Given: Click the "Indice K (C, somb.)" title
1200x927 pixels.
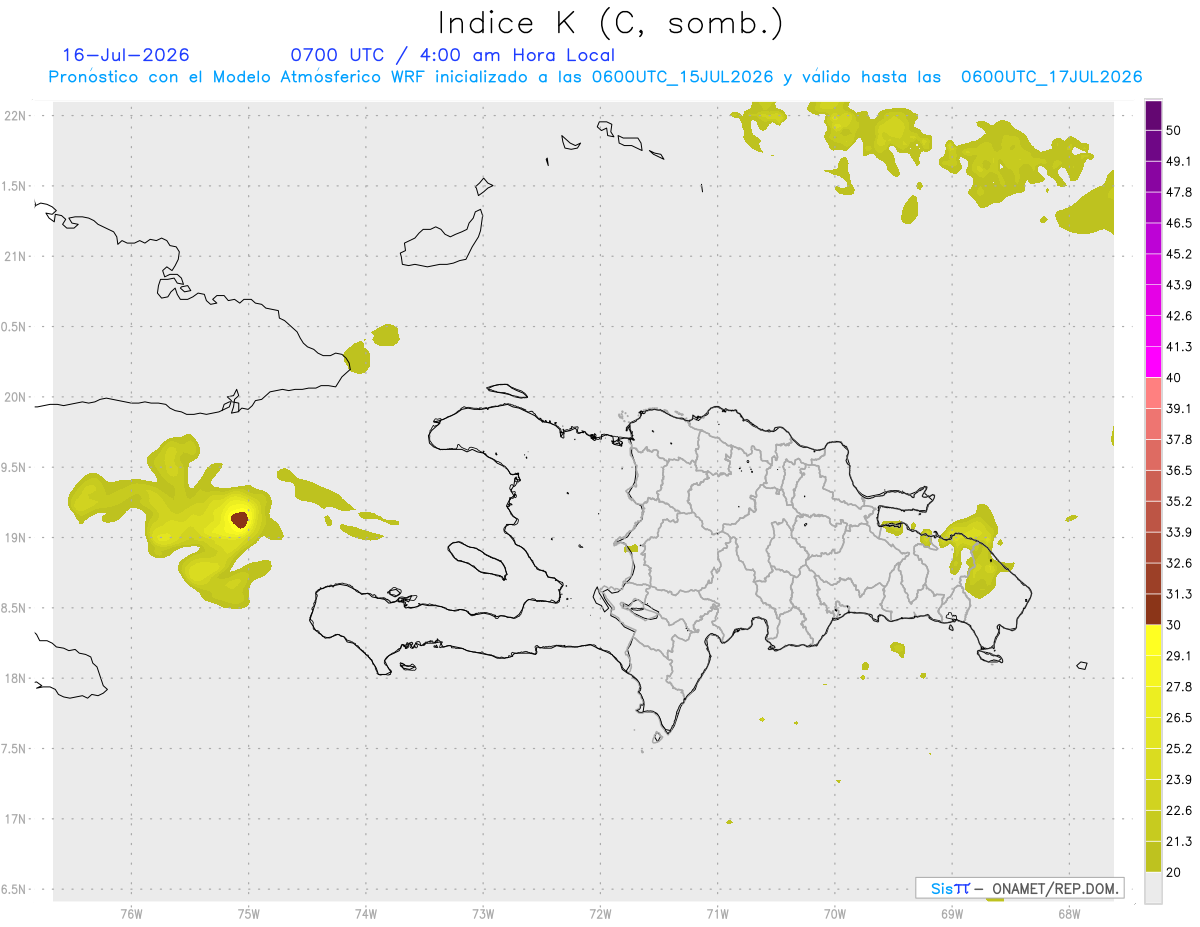Looking at the screenshot, I should point(609,23).
